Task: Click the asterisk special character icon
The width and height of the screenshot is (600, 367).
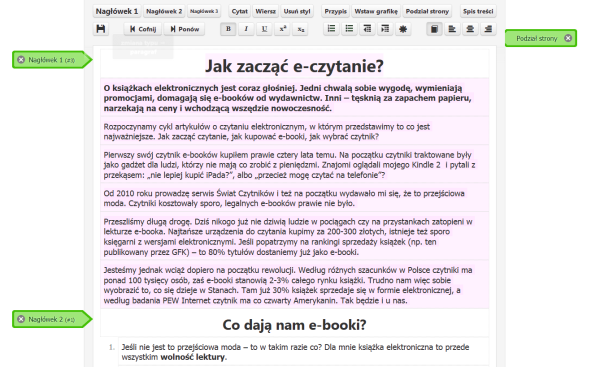Action: pos(403,29)
